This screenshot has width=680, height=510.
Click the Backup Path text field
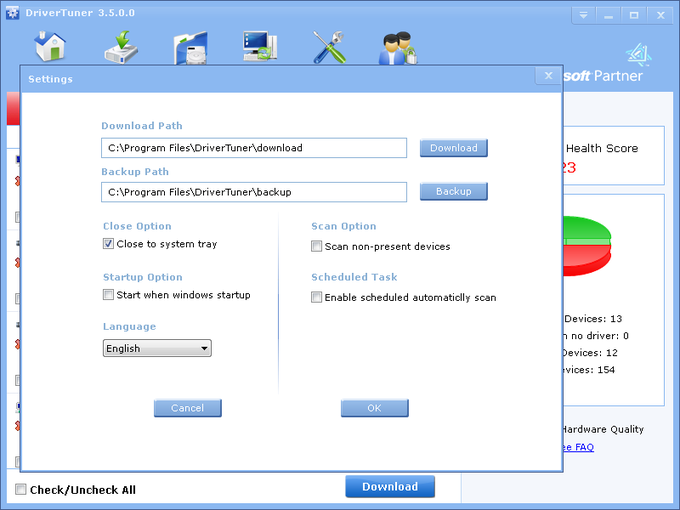coord(254,192)
